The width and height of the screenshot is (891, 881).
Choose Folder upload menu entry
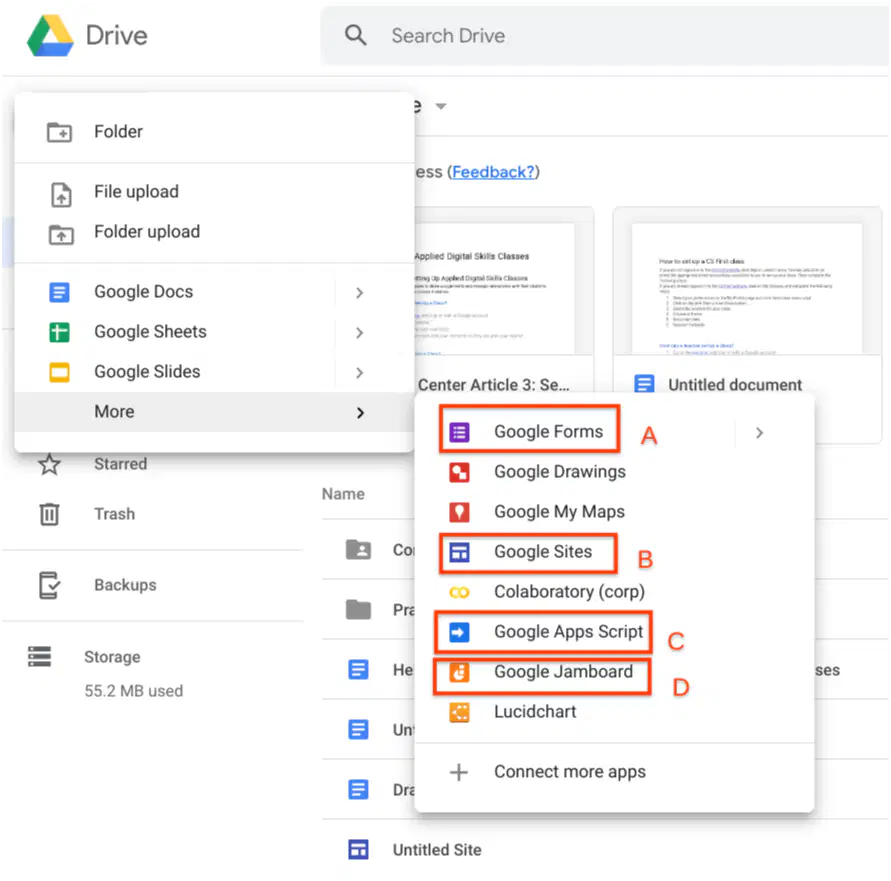coord(214,232)
